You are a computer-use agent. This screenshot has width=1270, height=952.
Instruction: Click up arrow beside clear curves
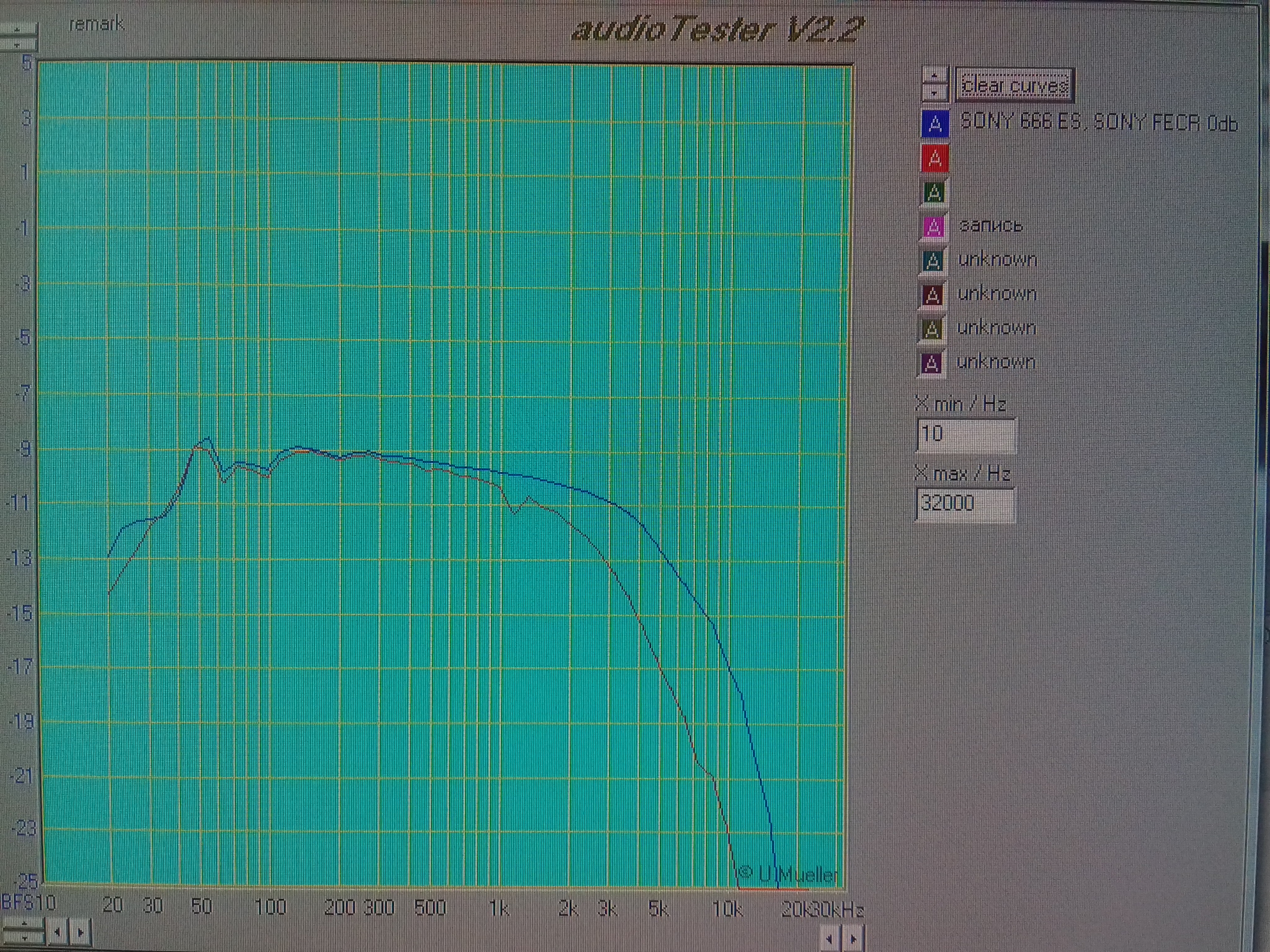[x=935, y=76]
